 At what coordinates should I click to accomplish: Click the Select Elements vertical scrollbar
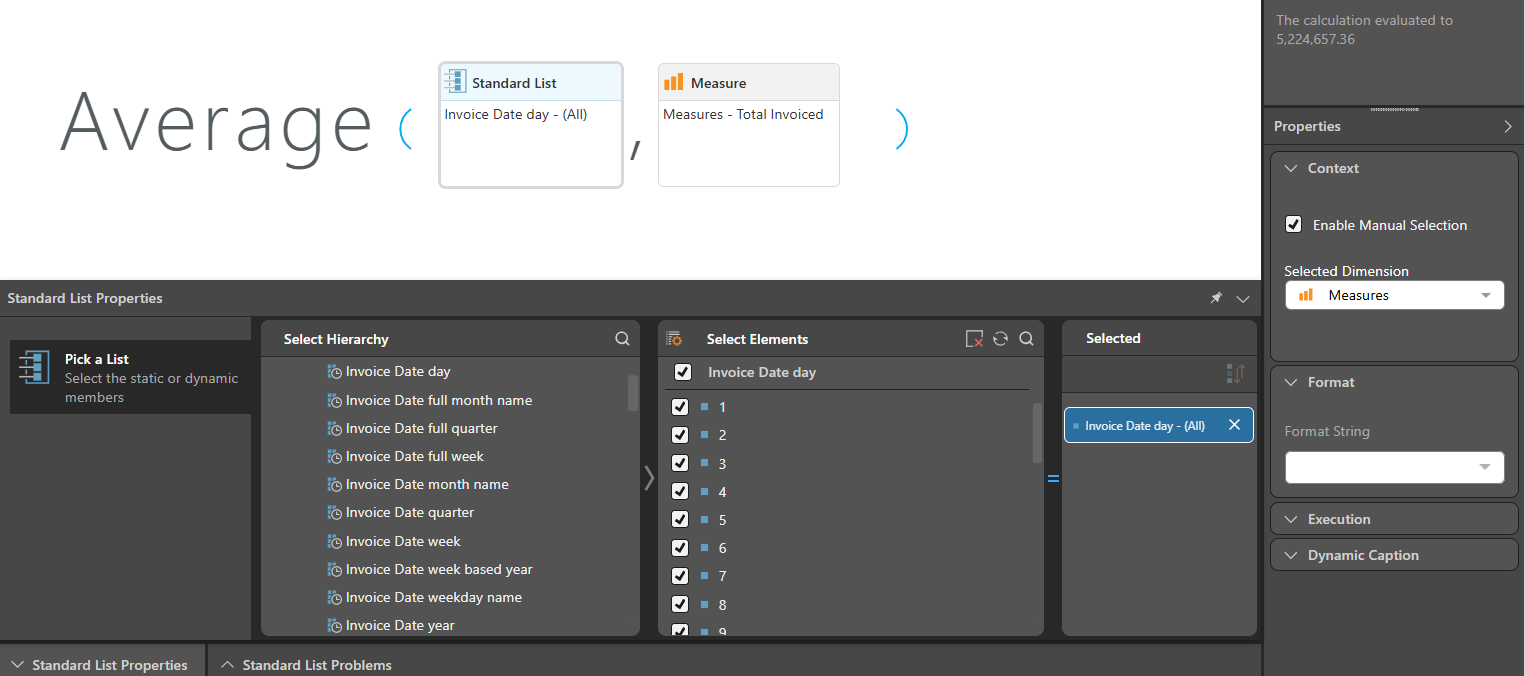tap(1037, 433)
